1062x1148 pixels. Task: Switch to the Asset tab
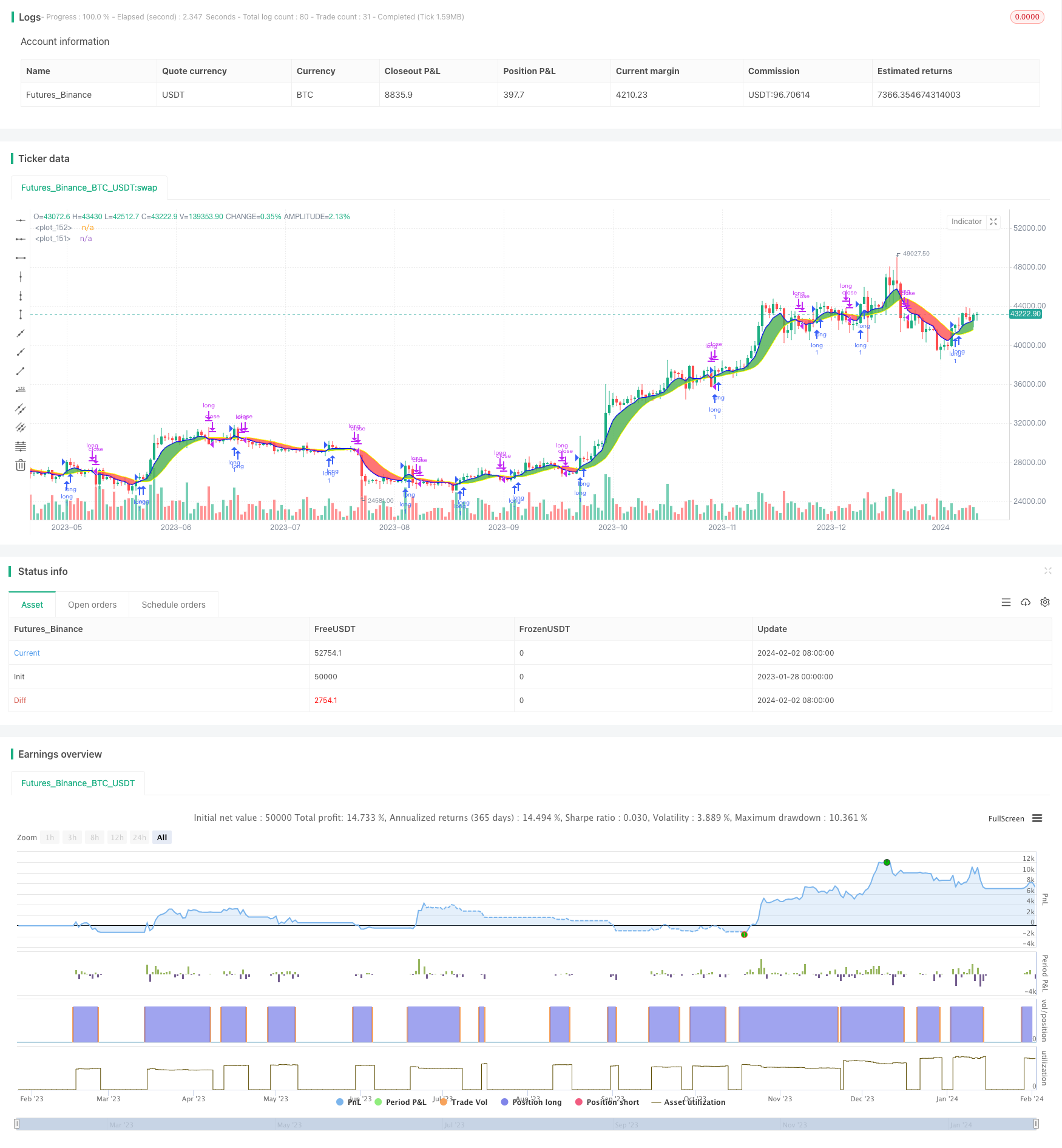[32, 605]
